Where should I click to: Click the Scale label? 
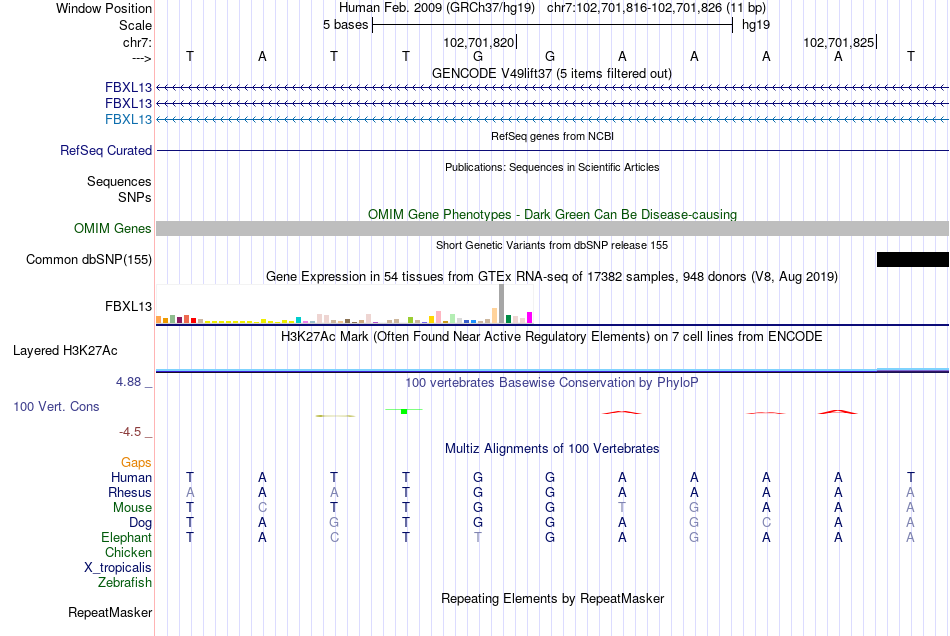click(135, 25)
